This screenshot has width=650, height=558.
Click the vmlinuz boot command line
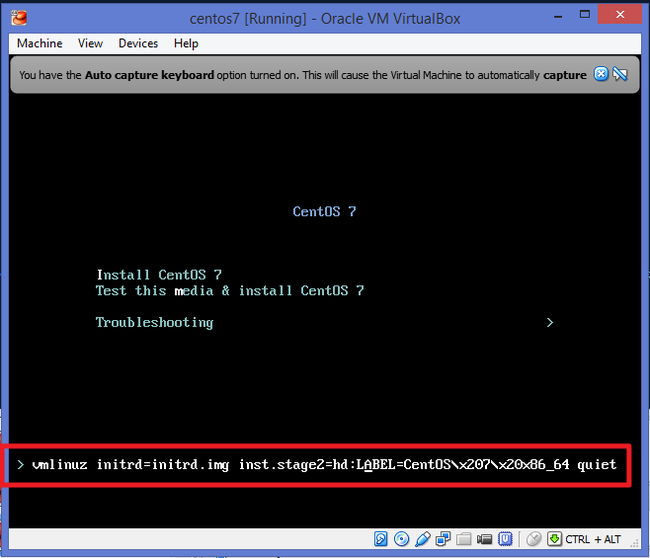point(324,464)
